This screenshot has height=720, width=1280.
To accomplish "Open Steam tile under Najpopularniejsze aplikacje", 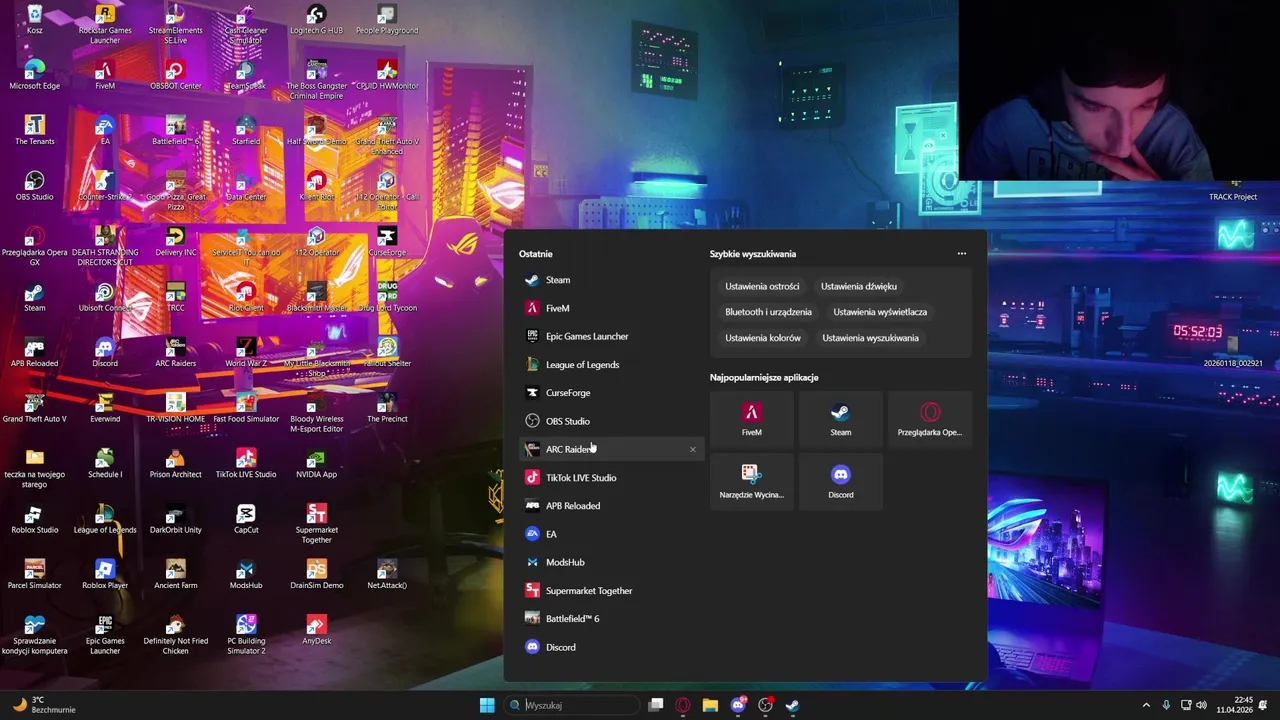I will [x=841, y=420].
